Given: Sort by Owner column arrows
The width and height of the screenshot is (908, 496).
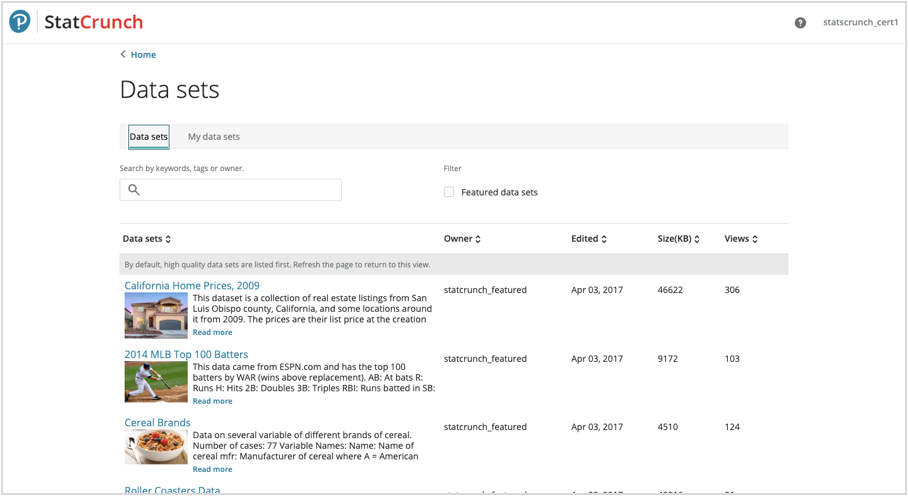Looking at the screenshot, I should click(478, 239).
